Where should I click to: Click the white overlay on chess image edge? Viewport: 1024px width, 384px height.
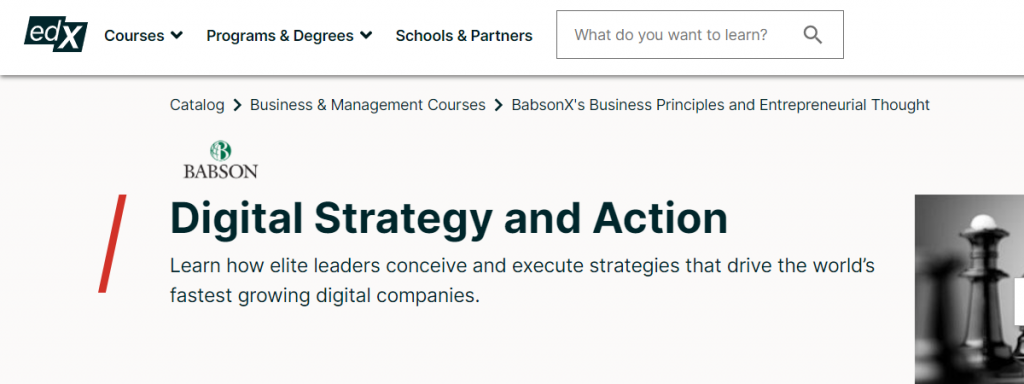pos(1019,301)
